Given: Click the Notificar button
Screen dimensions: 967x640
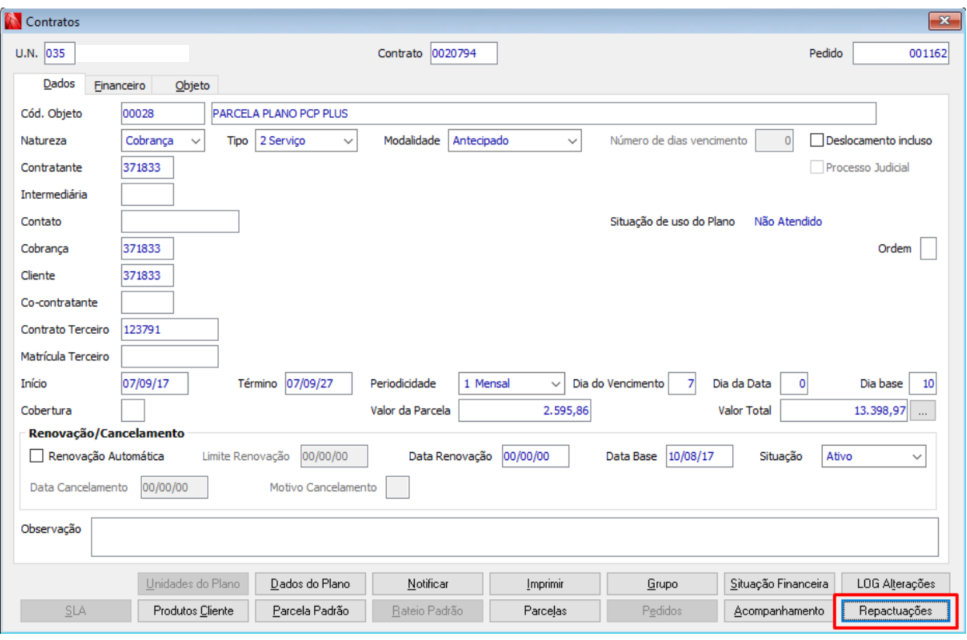Looking at the screenshot, I should click(x=427, y=583).
